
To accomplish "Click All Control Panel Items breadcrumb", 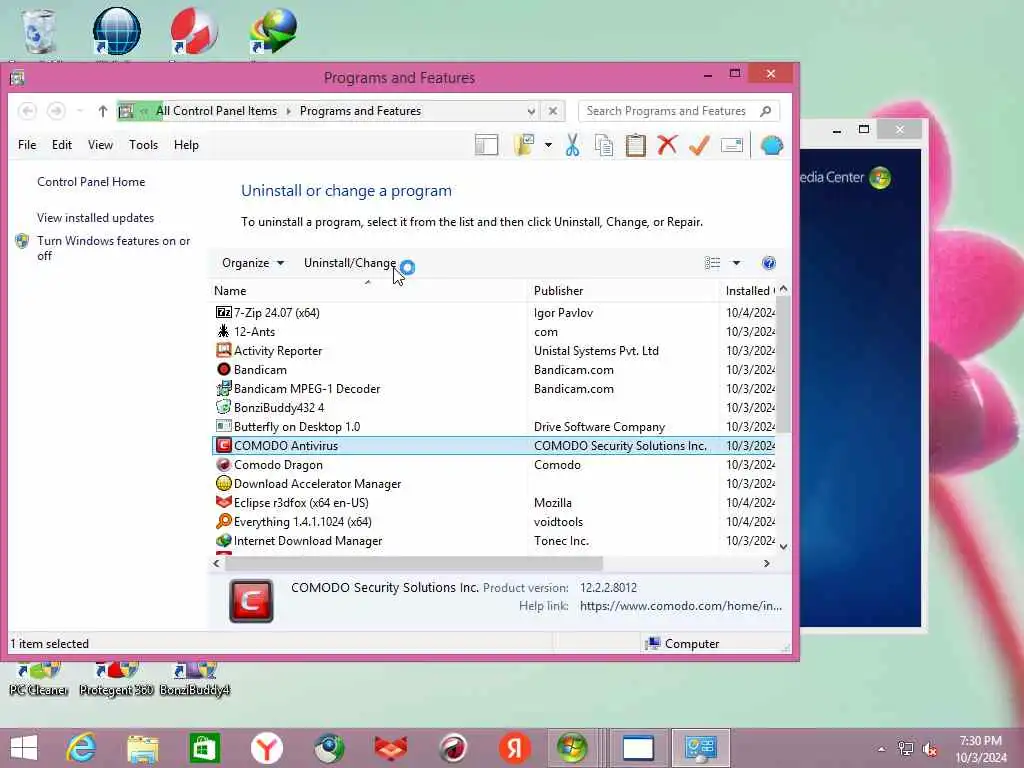I will 216,111.
